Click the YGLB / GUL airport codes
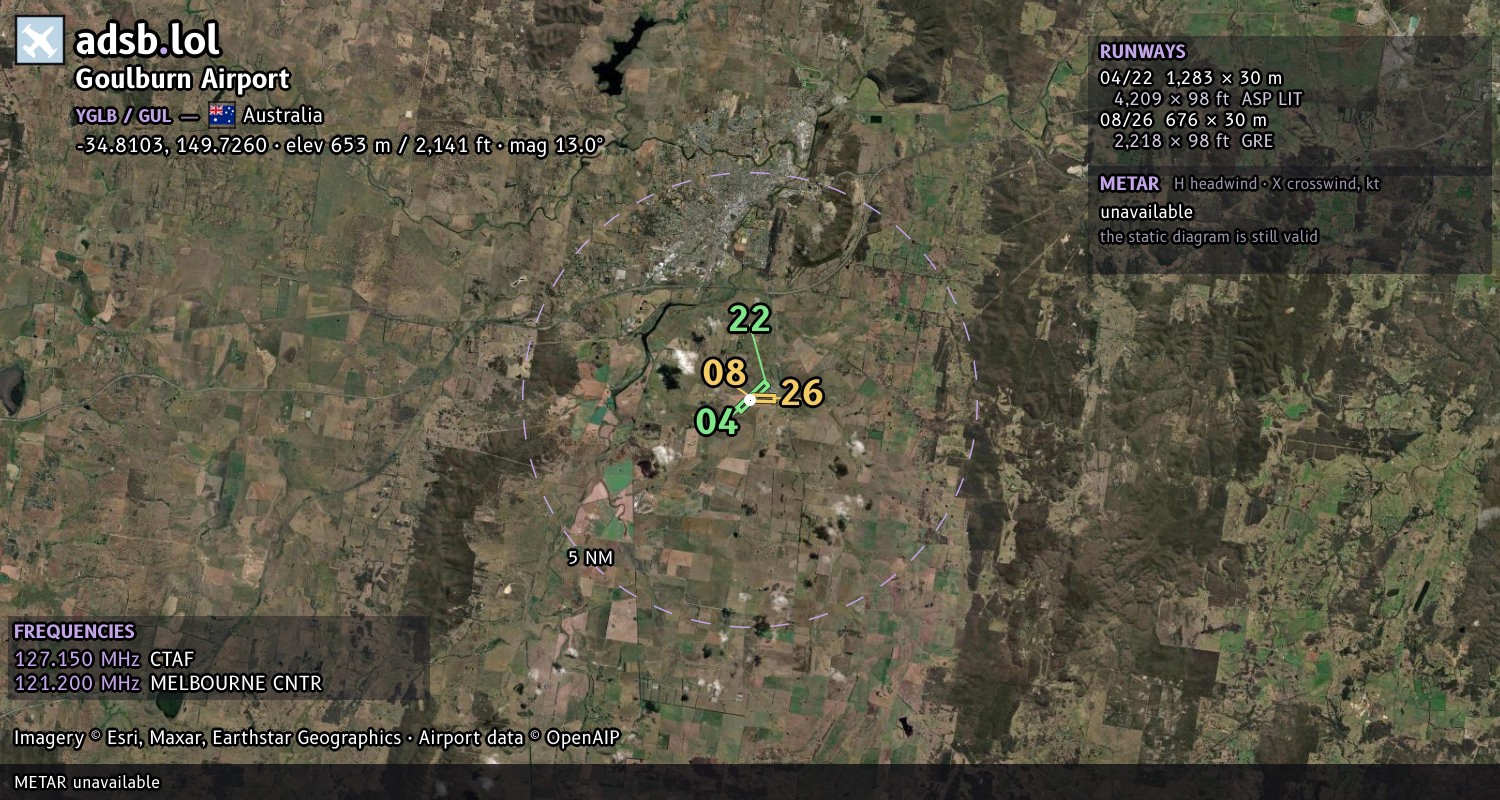1500x800 pixels. click(123, 116)
